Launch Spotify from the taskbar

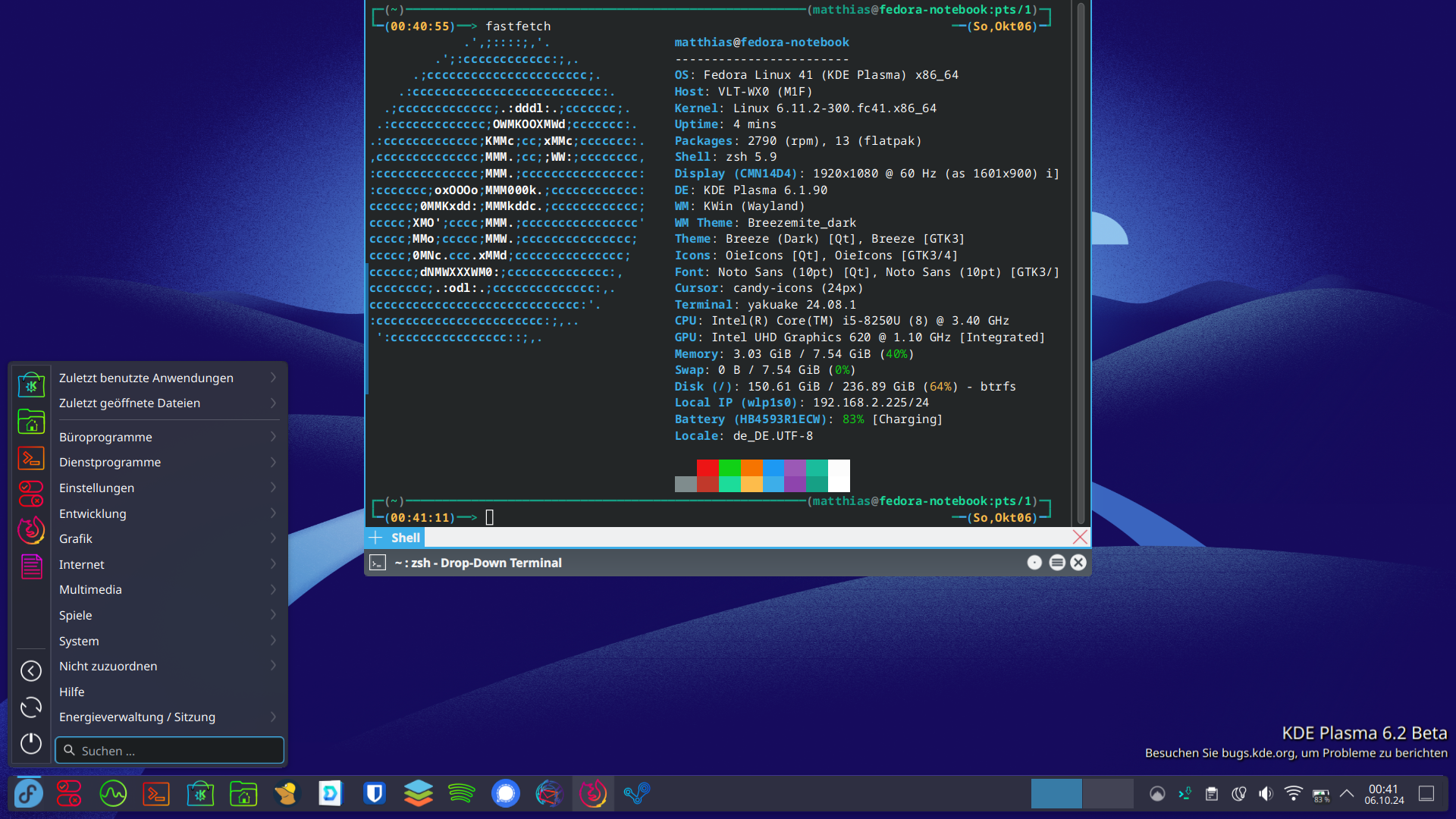coord(461,794)
